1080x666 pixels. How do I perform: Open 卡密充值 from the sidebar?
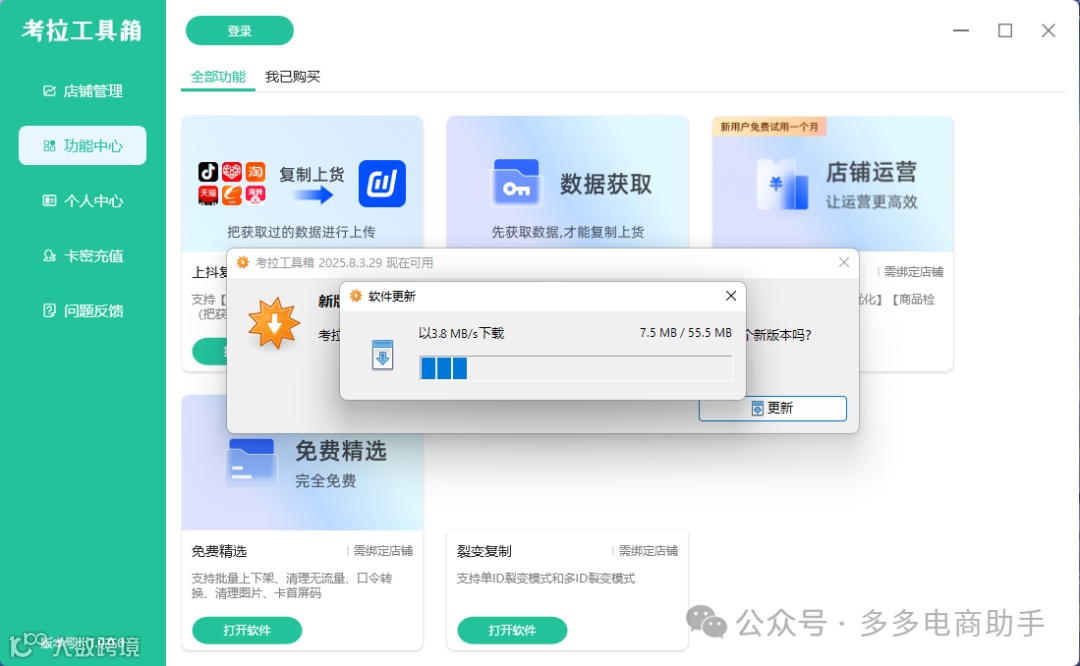83,256
